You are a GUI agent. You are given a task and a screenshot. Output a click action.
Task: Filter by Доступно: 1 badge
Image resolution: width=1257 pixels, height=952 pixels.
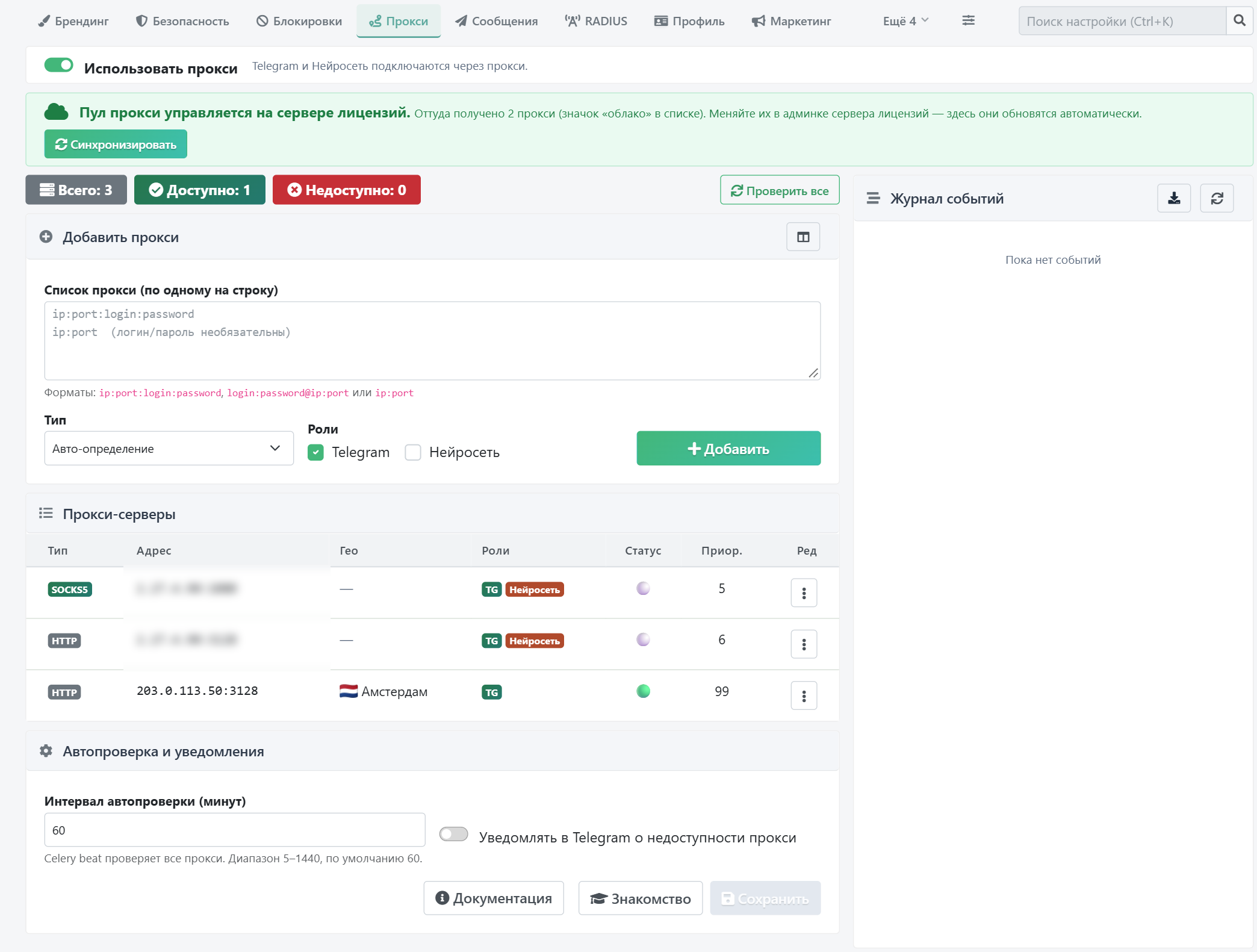tap(200, 190)
